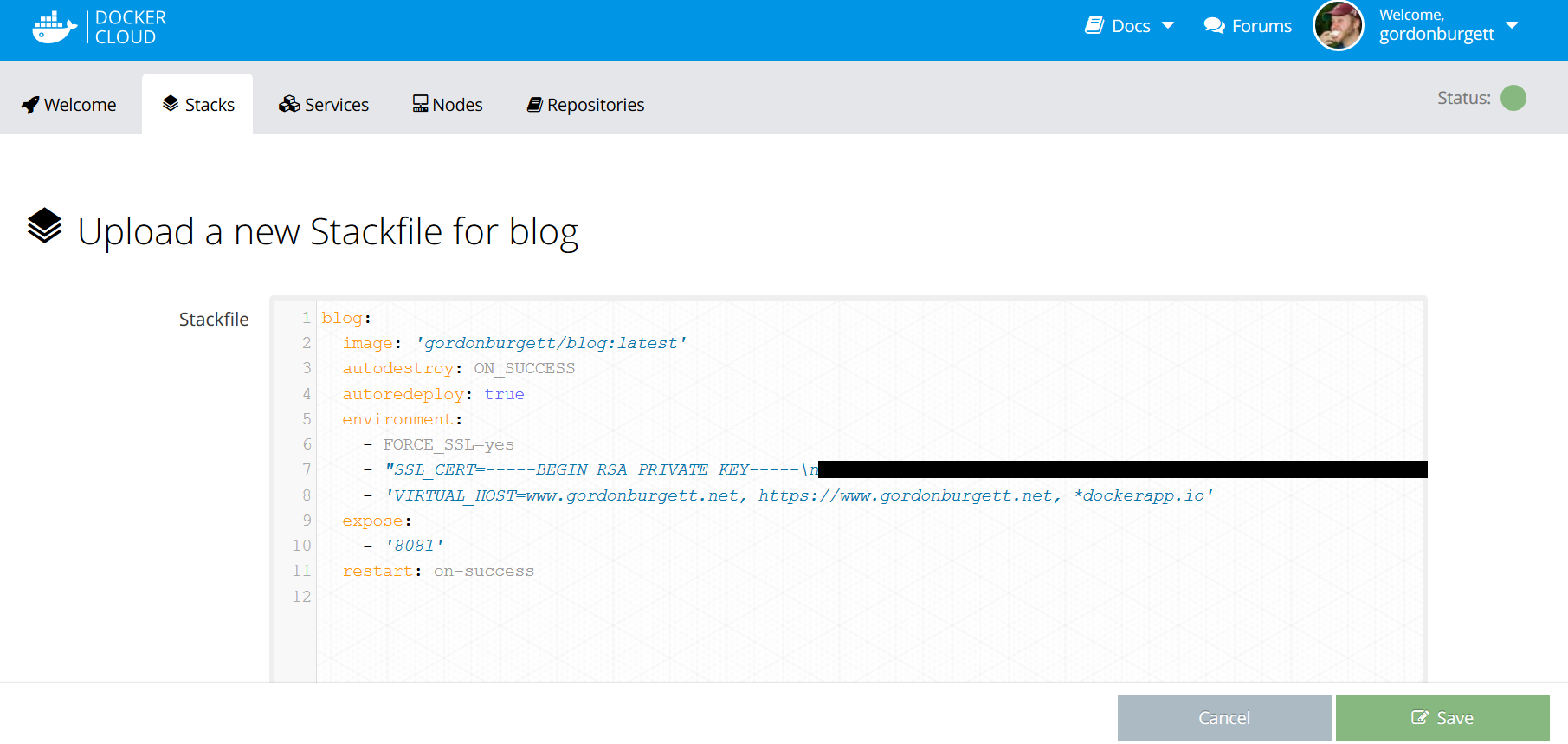Click the user avatar photo
The image size is (1568, 744).
[x=1339, y=26]
